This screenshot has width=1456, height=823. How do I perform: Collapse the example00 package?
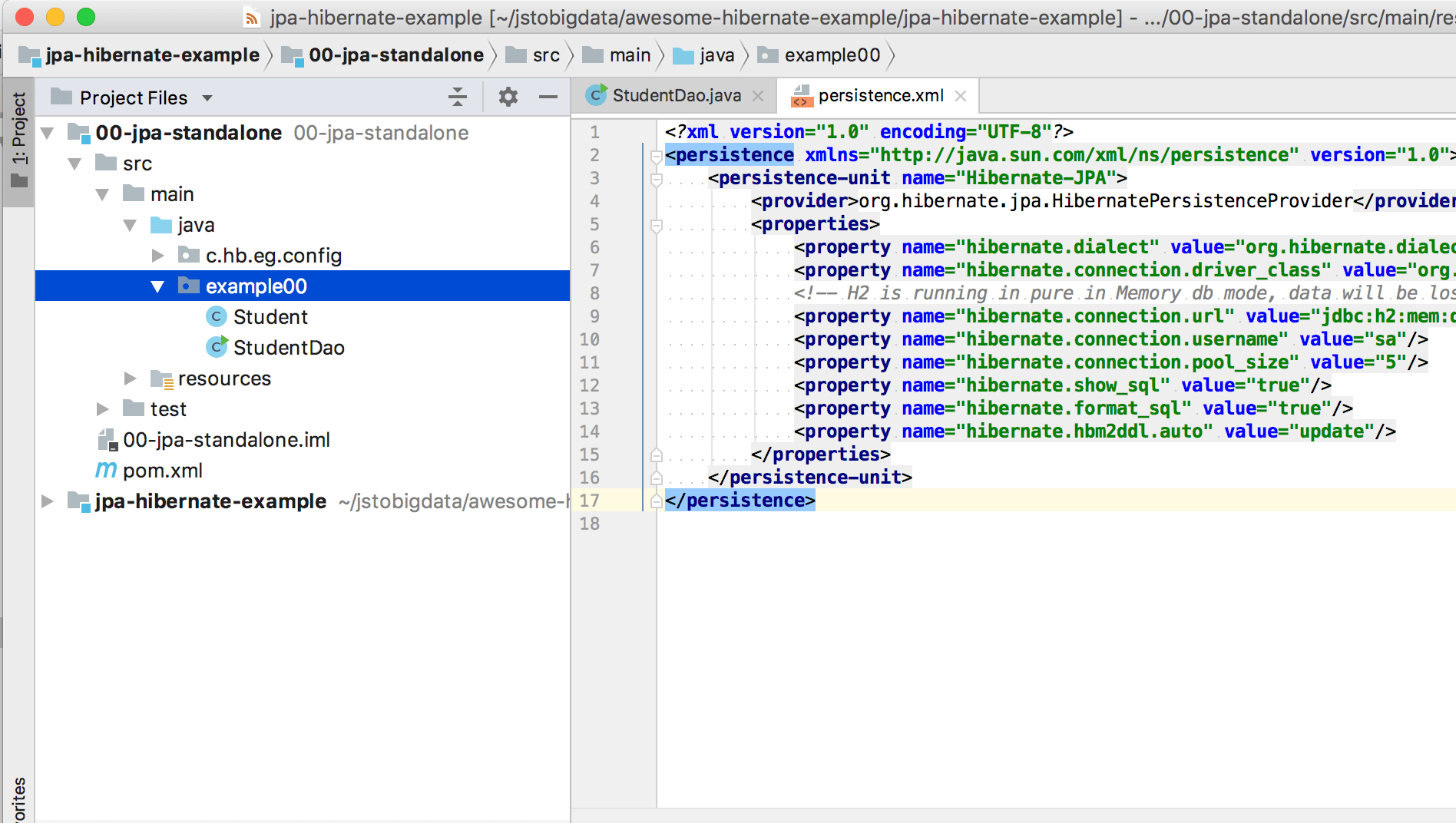[x=157, y=286]
